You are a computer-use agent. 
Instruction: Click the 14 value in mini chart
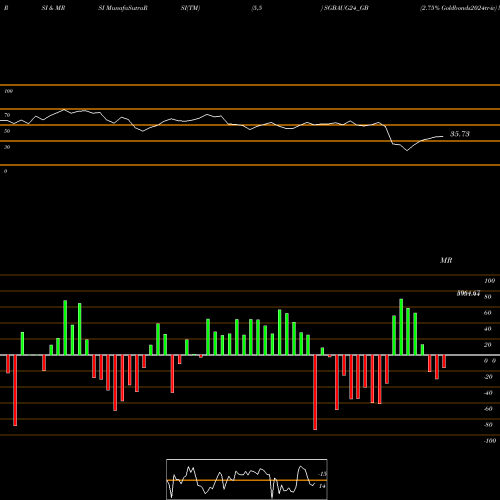coord(322,486)
